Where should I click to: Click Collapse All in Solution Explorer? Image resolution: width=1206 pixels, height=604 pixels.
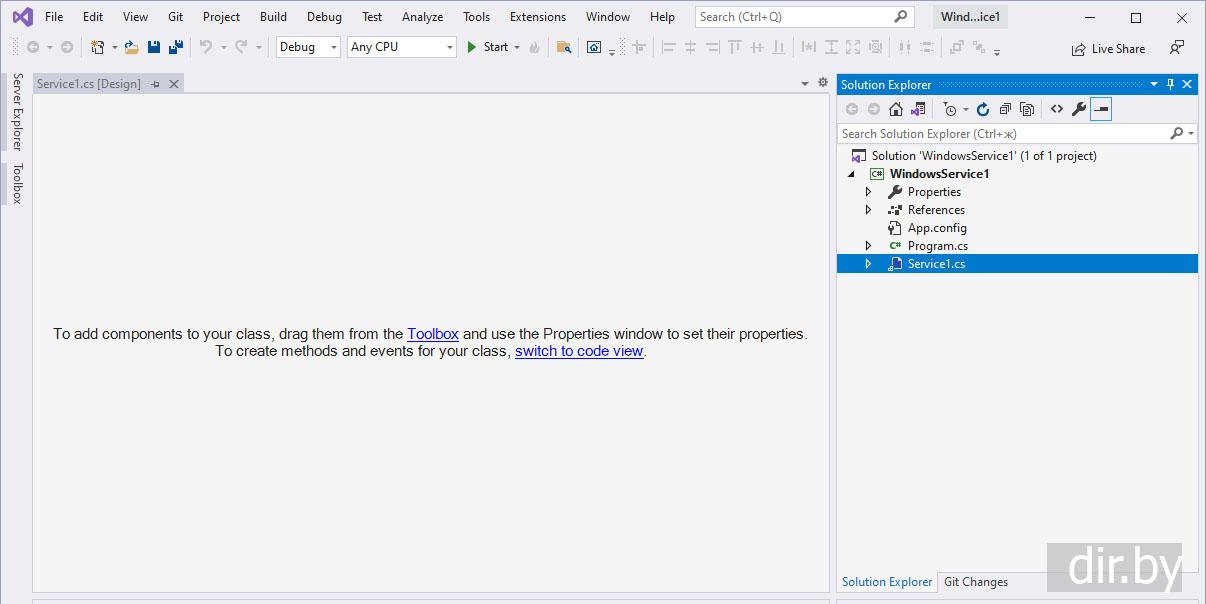pyautogui.click(x=1005, y=109)
